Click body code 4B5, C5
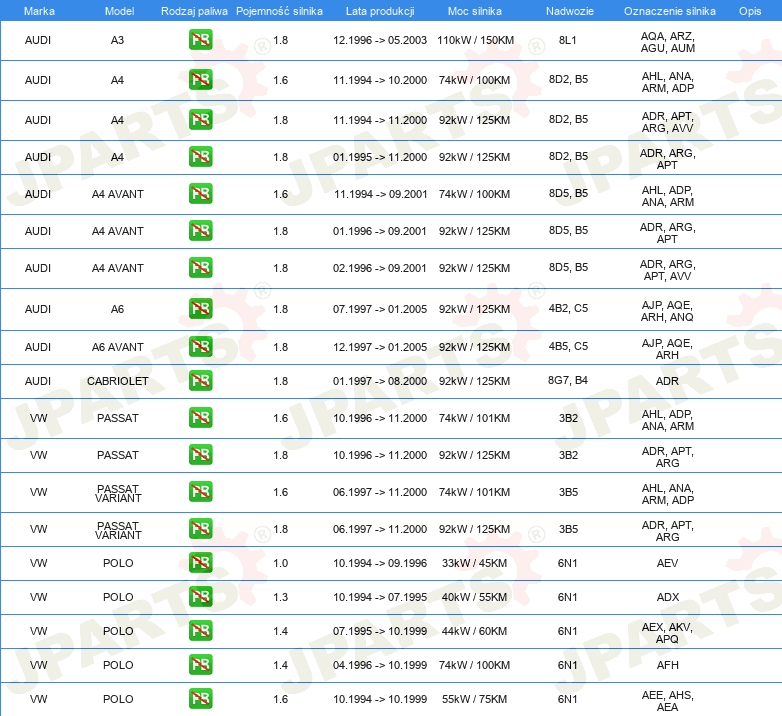This screenshot has width=782, height=716. pyautogui.click(x=568, y=346)
